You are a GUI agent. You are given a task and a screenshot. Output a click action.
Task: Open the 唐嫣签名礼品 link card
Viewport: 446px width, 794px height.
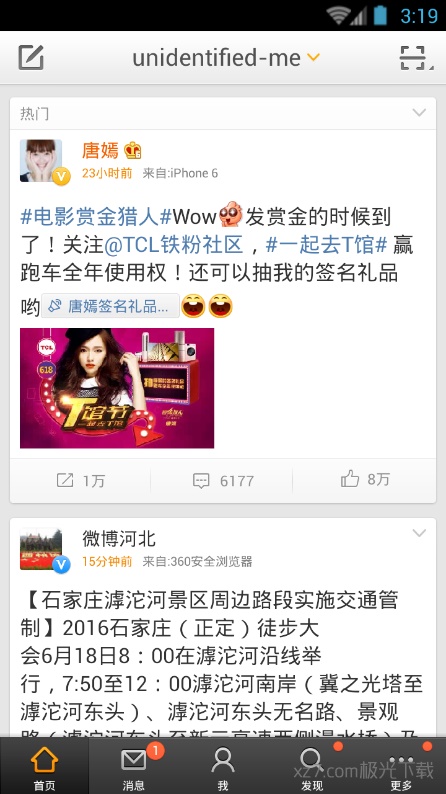(x=110, y=306)
